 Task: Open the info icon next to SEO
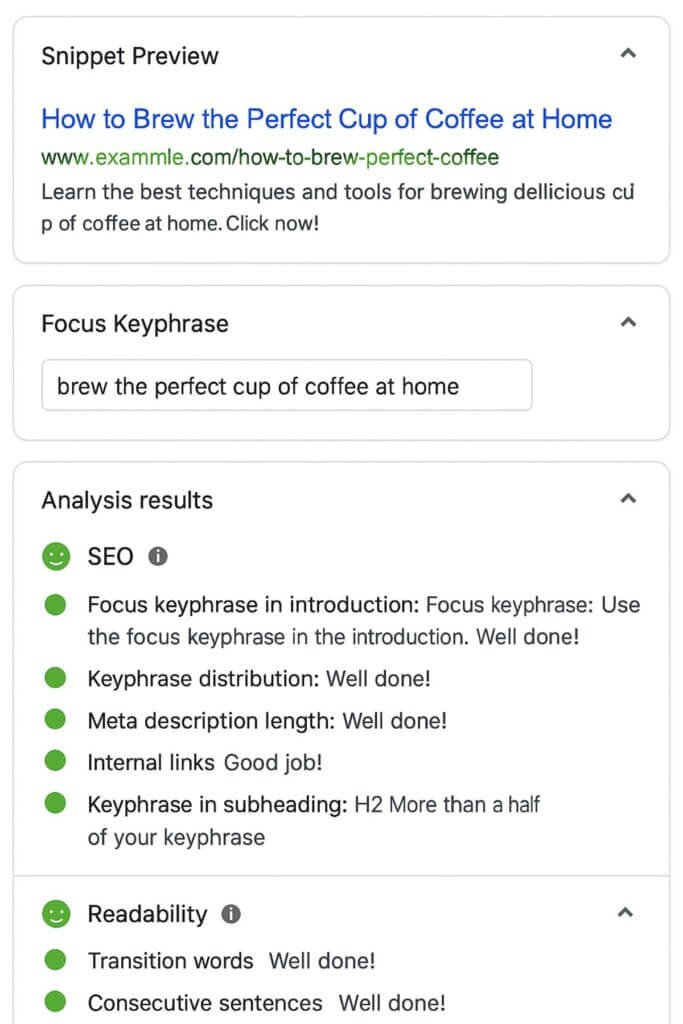(157, 557)
